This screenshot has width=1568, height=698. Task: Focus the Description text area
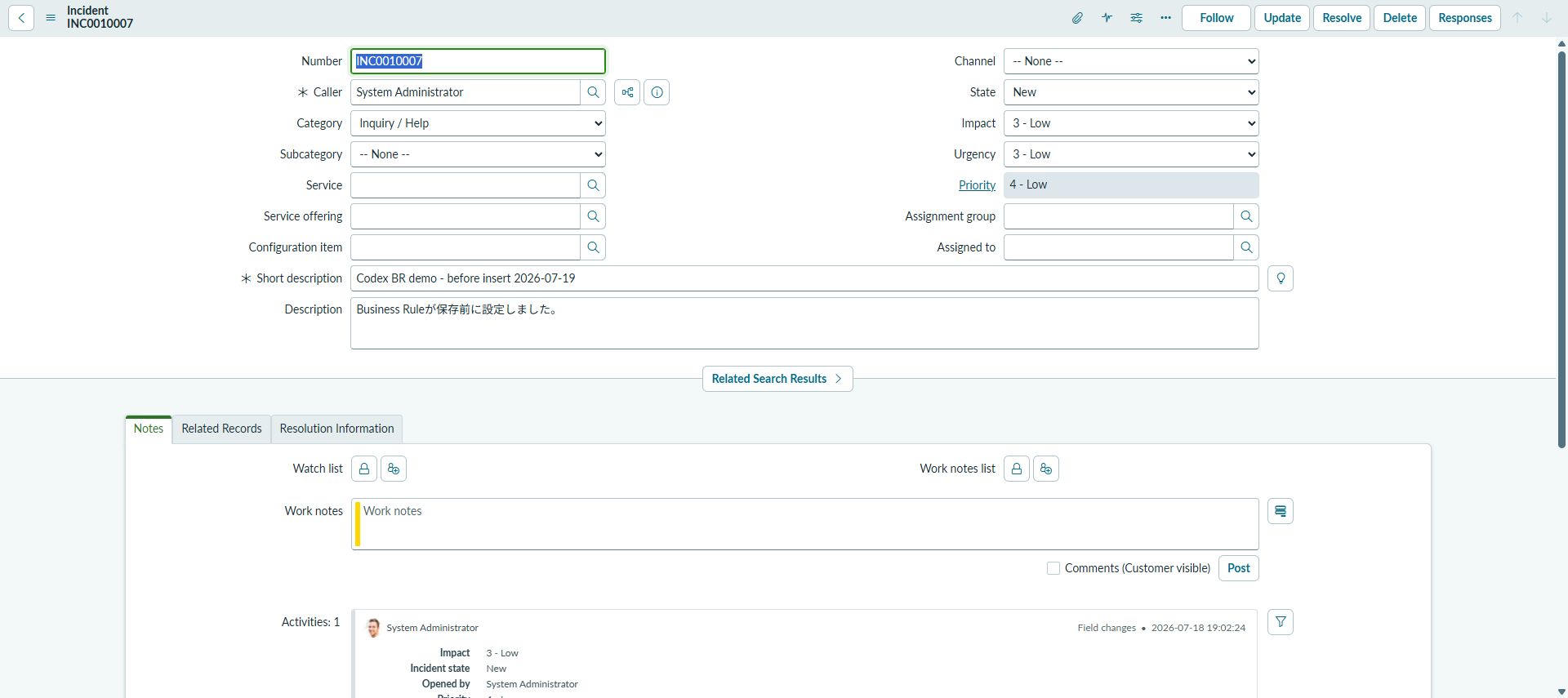point(804,323)
